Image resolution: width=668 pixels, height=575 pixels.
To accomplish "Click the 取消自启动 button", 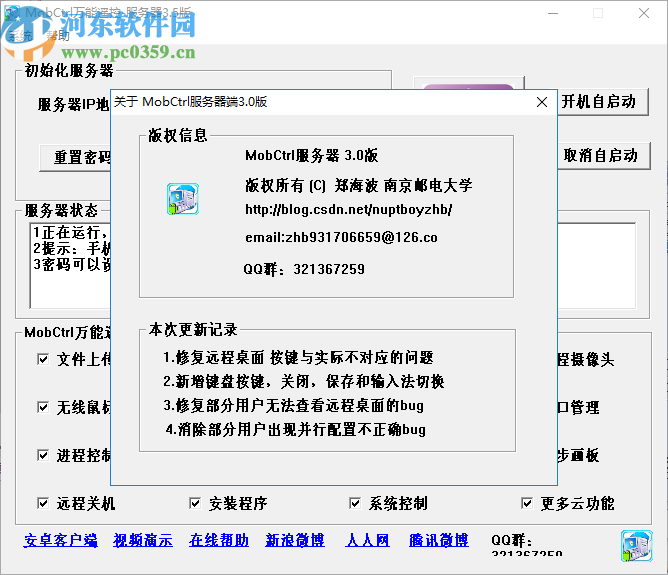I will [604, 155].
